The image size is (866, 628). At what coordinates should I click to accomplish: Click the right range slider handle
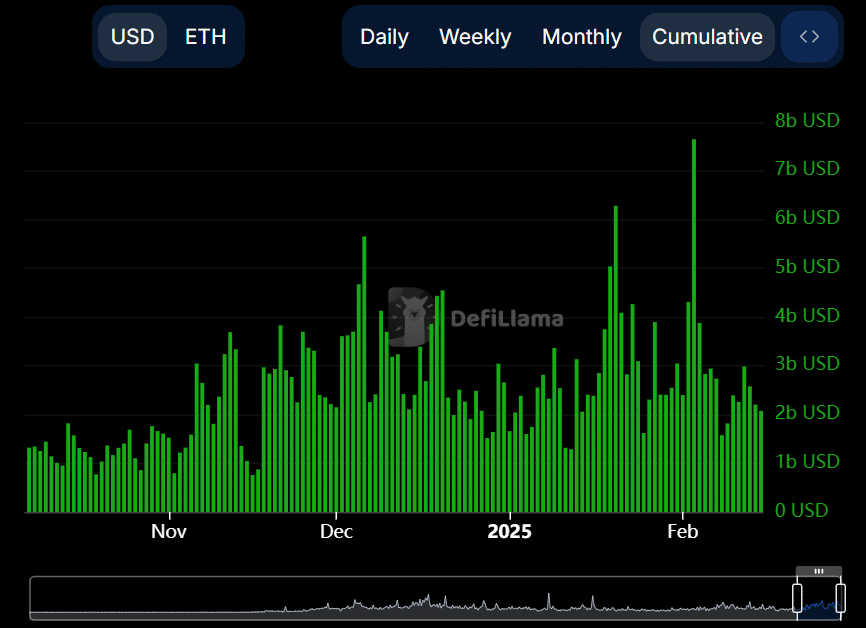click(841, 597)
